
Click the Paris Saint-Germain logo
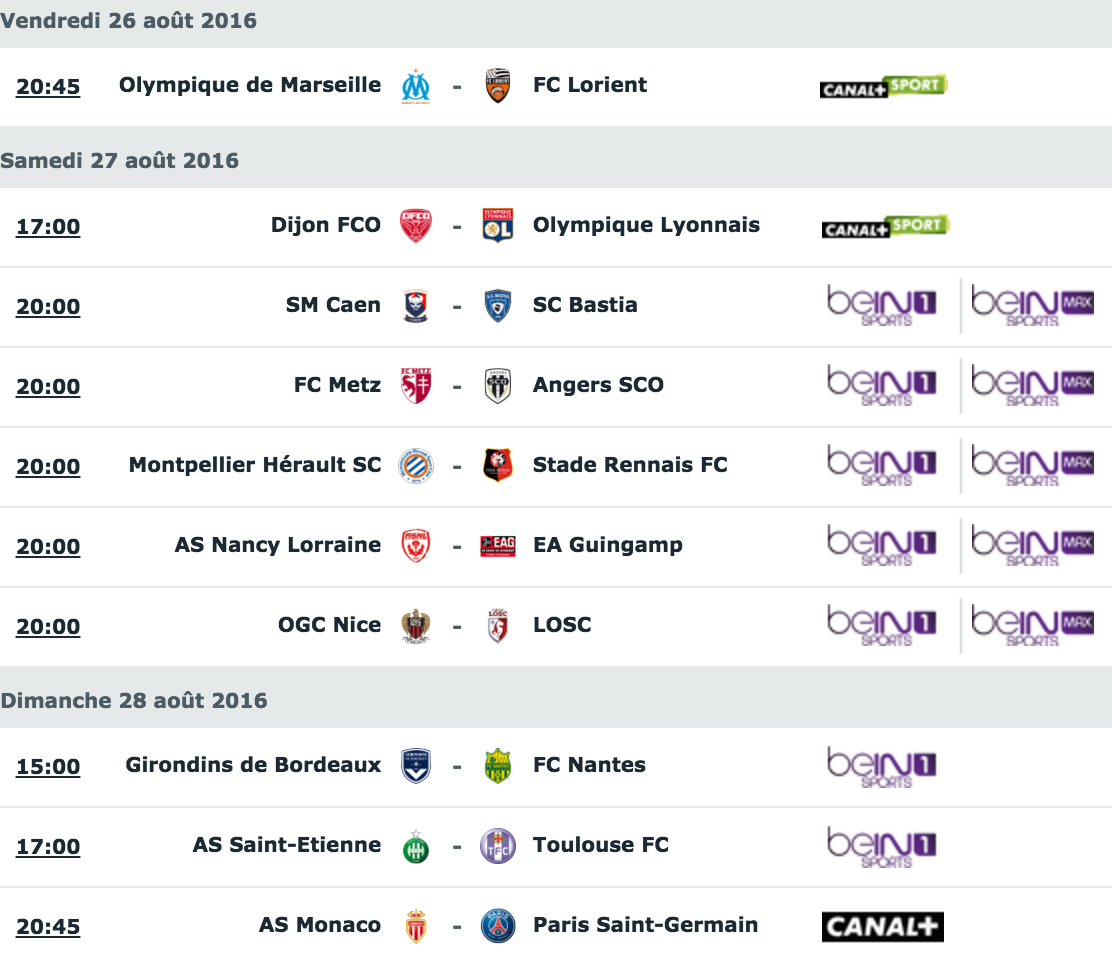(498, 926)
